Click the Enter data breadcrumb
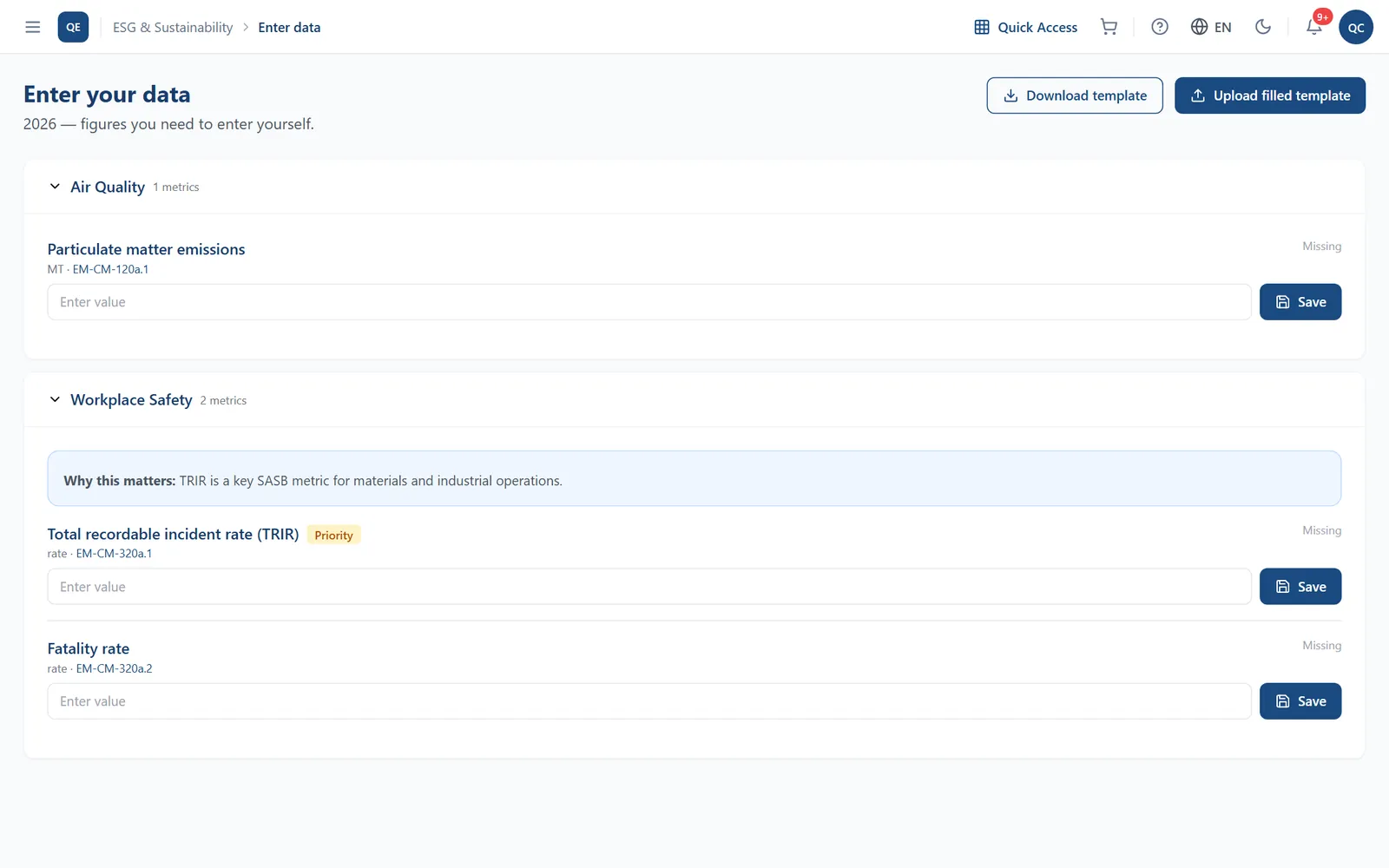Image resolution: width=1389 pixels, height=868 pixels. pos(289,27)
